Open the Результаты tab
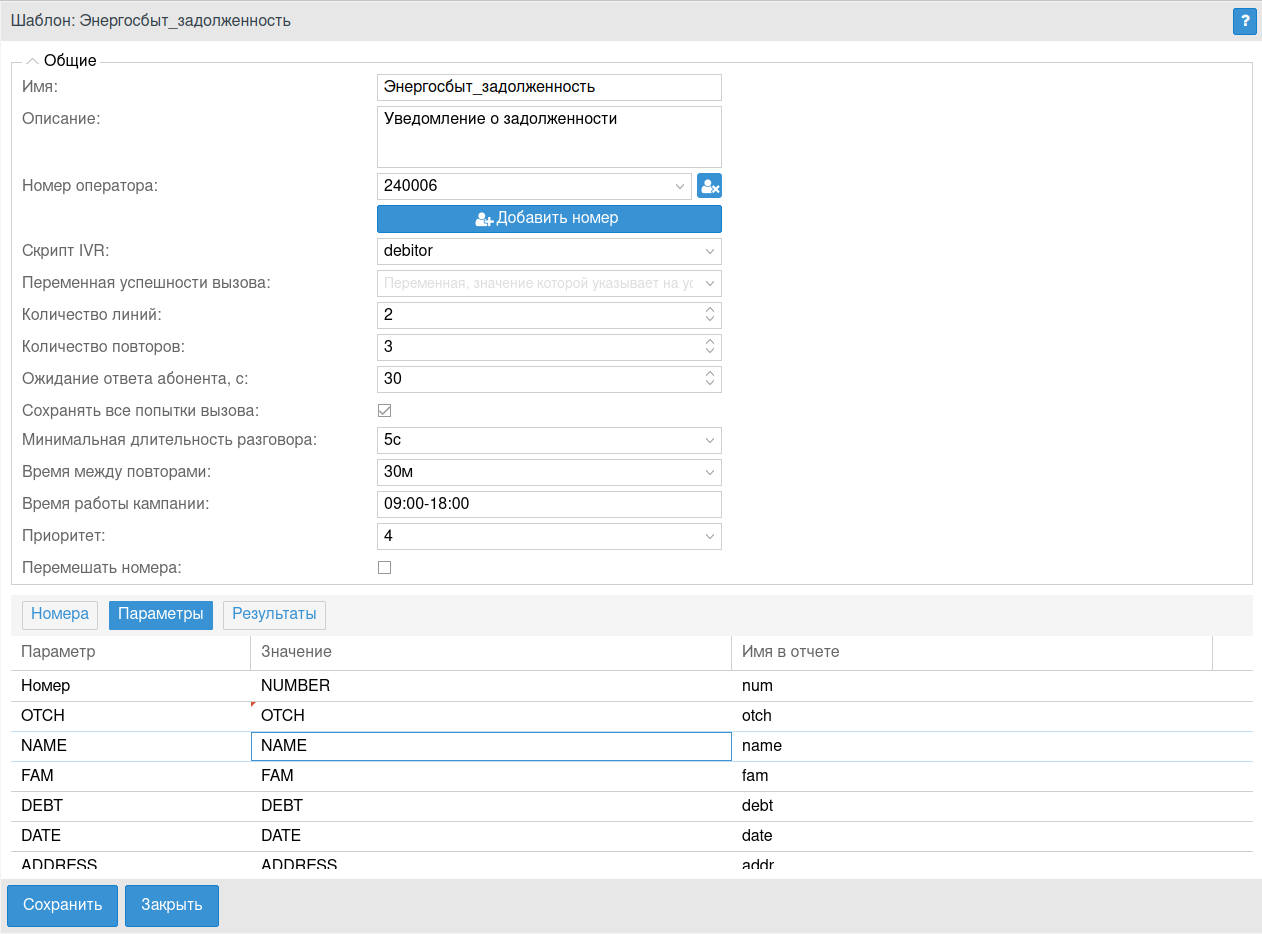 [x=274, y=614]
